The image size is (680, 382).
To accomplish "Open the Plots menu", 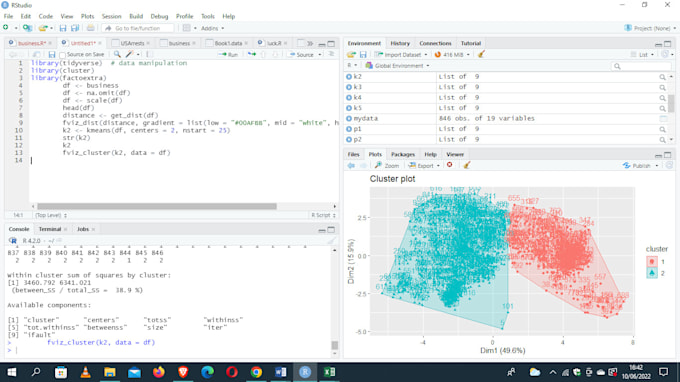I will 87,16.
